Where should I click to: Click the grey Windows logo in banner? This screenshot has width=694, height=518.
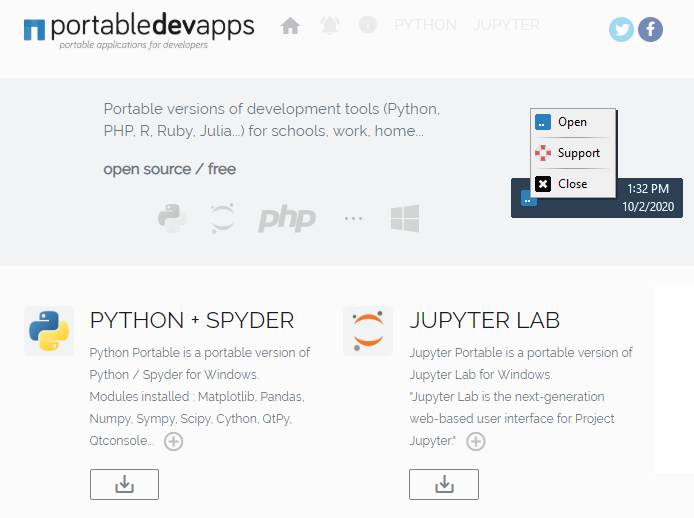405,218
